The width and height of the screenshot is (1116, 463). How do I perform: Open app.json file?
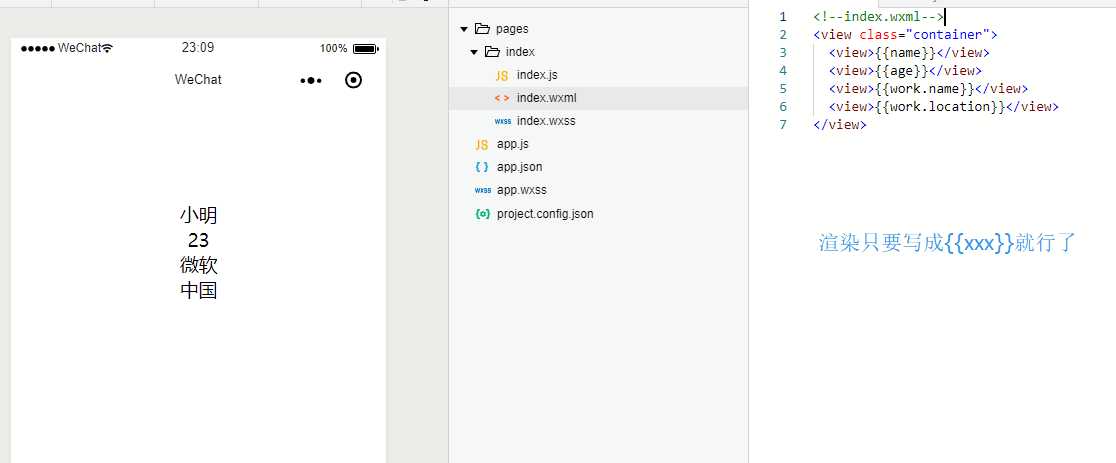click(519, 167)
